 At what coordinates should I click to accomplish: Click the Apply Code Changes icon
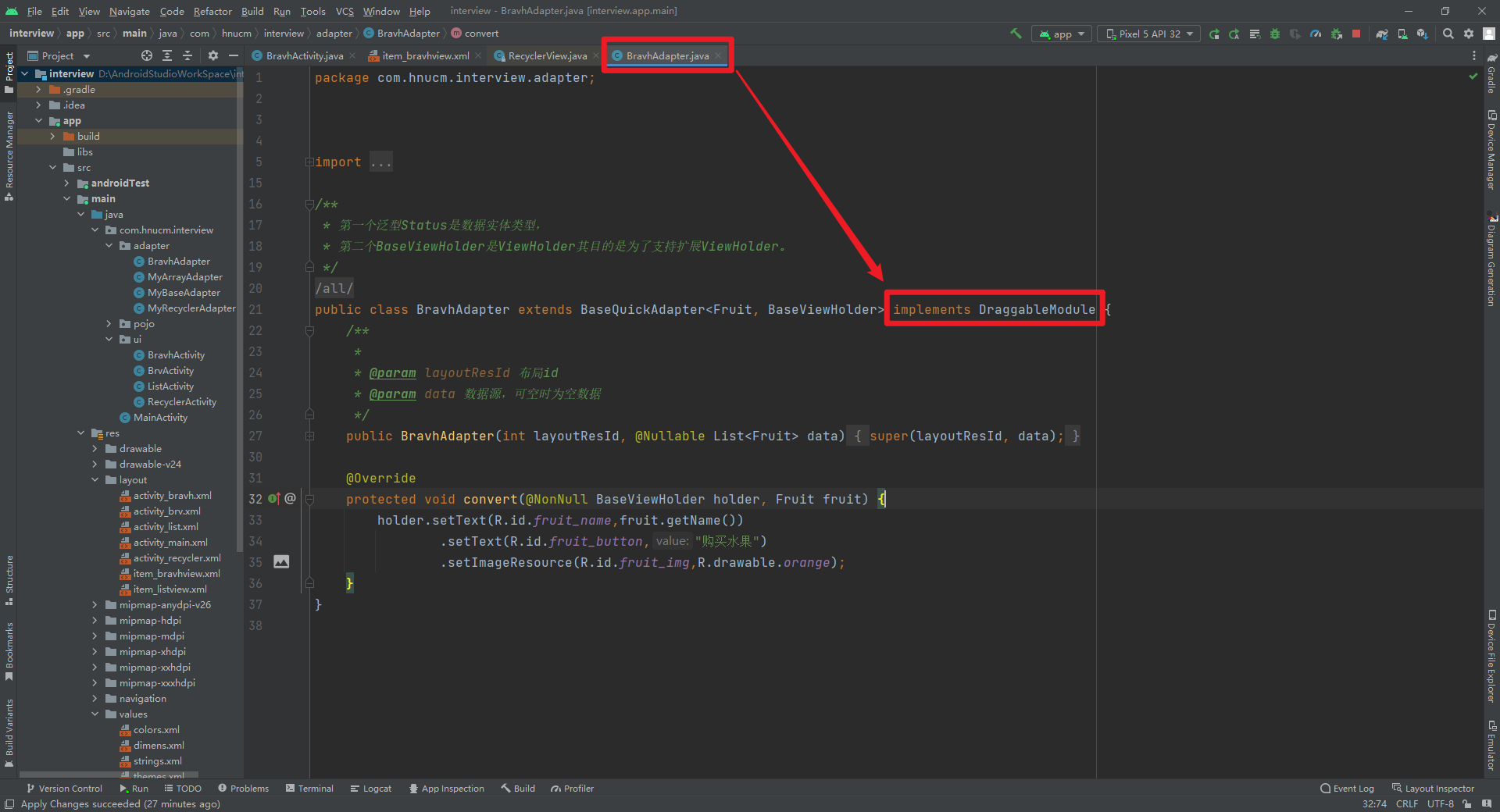(1255, 34)
